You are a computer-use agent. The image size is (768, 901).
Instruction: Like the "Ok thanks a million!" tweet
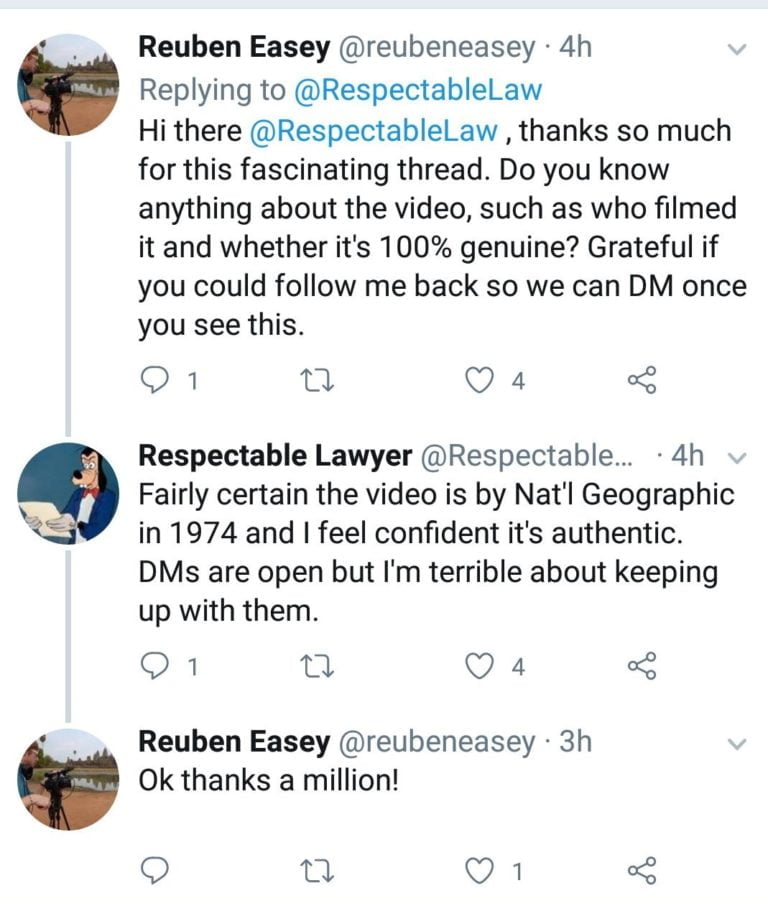[x=484, y=871]
